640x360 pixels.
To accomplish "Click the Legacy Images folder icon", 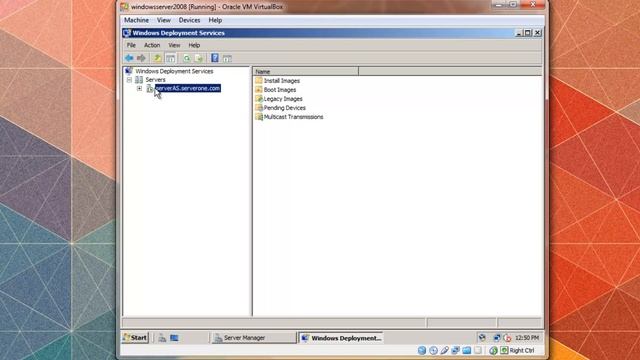I will pyautogui.click(x=259, y=99).
